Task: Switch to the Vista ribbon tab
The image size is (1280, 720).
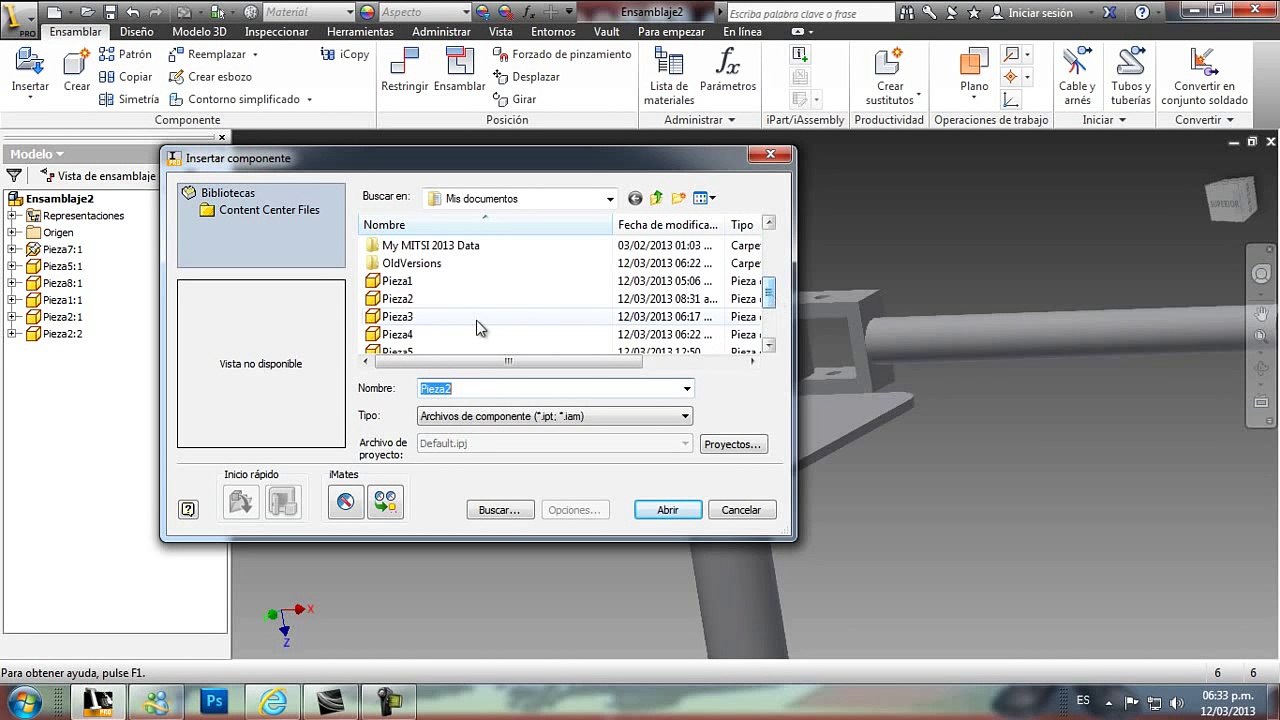Action: pos(501,32)
